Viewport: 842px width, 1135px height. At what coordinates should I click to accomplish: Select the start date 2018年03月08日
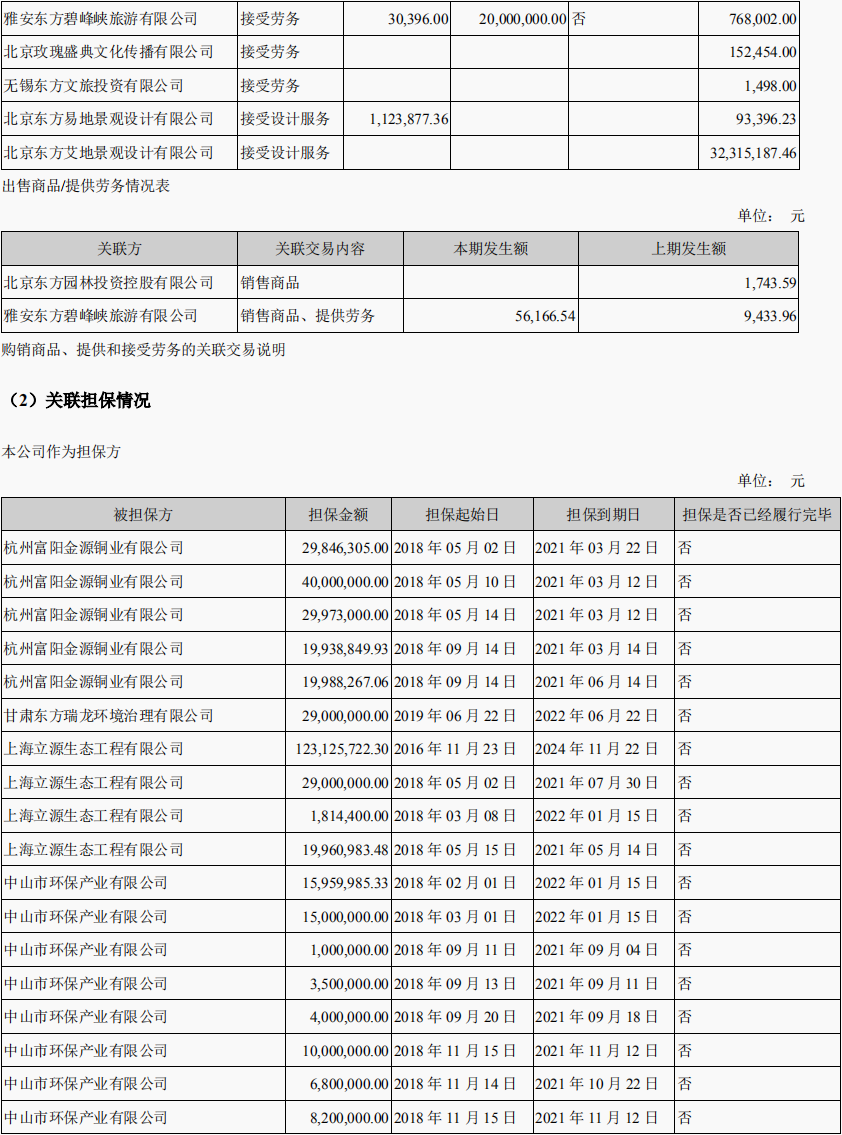[x=455, y=817]
